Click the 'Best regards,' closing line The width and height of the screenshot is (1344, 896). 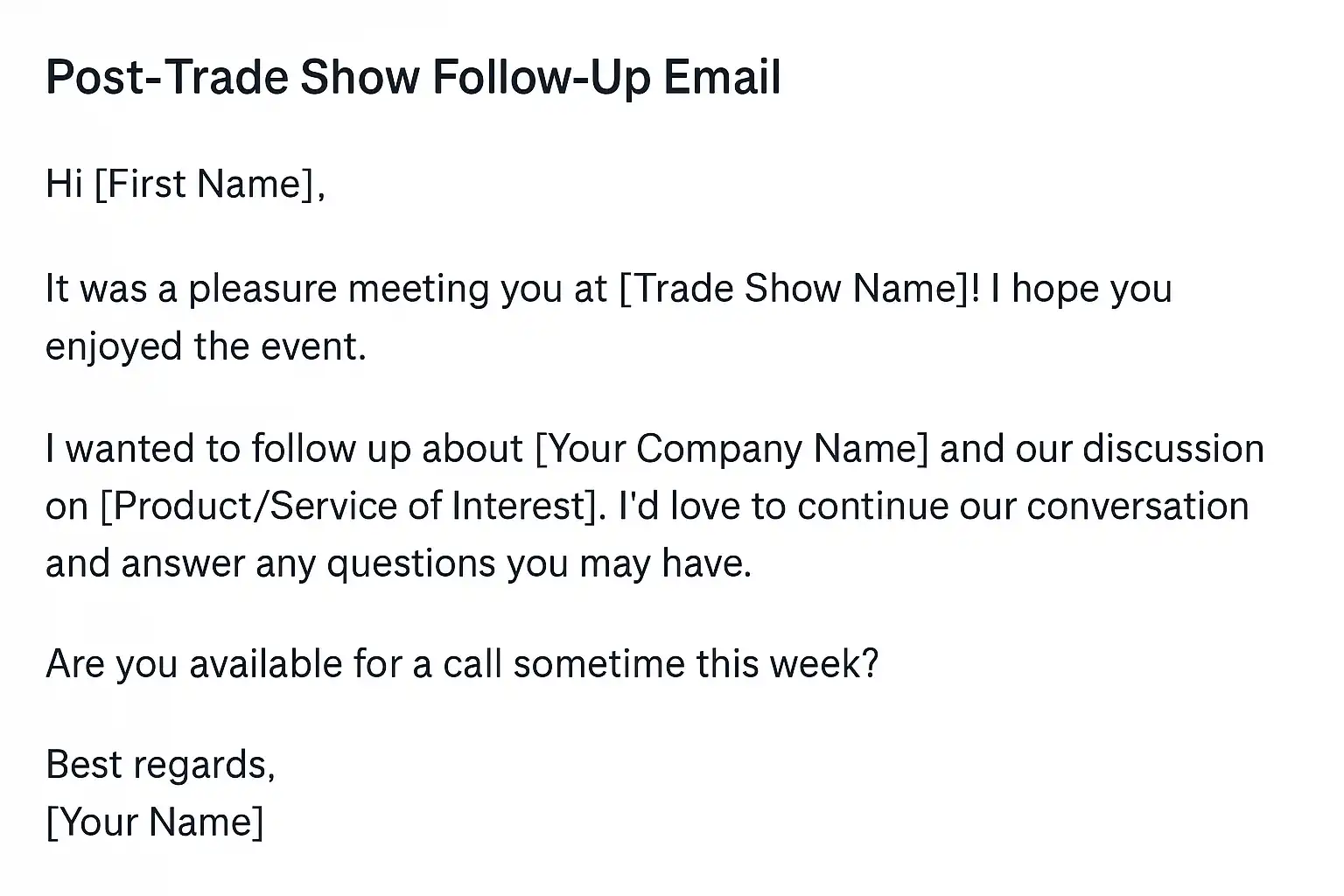pyautogui.click(x=160, y=765)
